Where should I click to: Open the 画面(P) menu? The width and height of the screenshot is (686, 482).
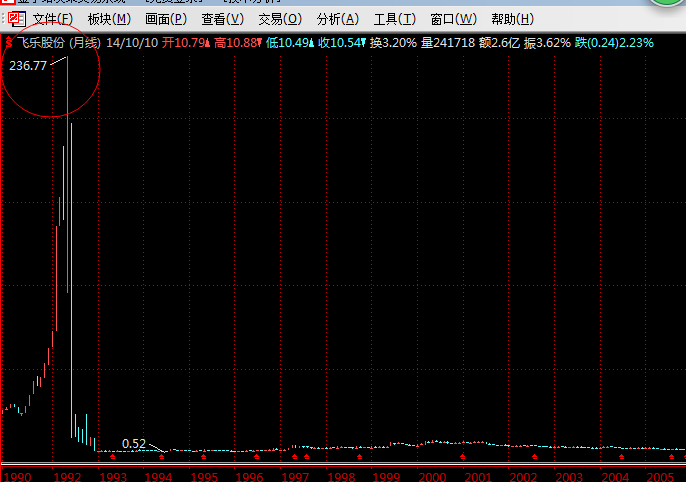(166, 19)
